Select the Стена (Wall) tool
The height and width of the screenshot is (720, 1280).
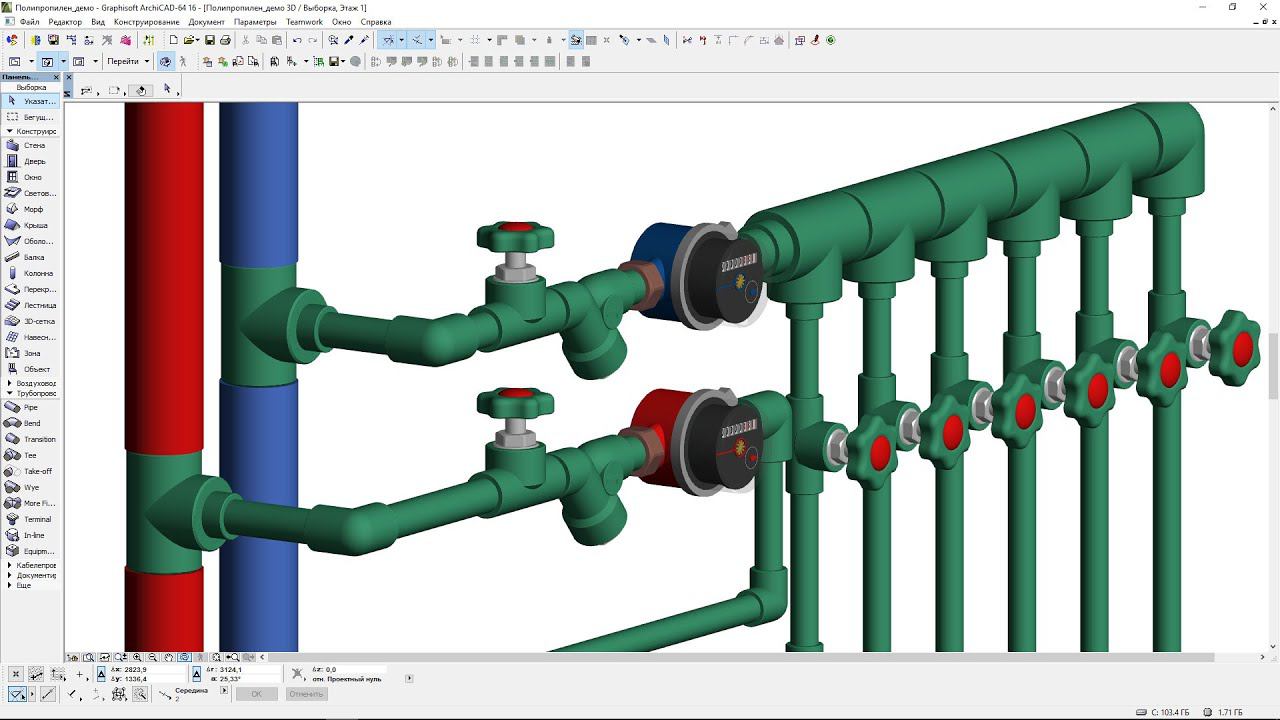click(x=30, y=145)
